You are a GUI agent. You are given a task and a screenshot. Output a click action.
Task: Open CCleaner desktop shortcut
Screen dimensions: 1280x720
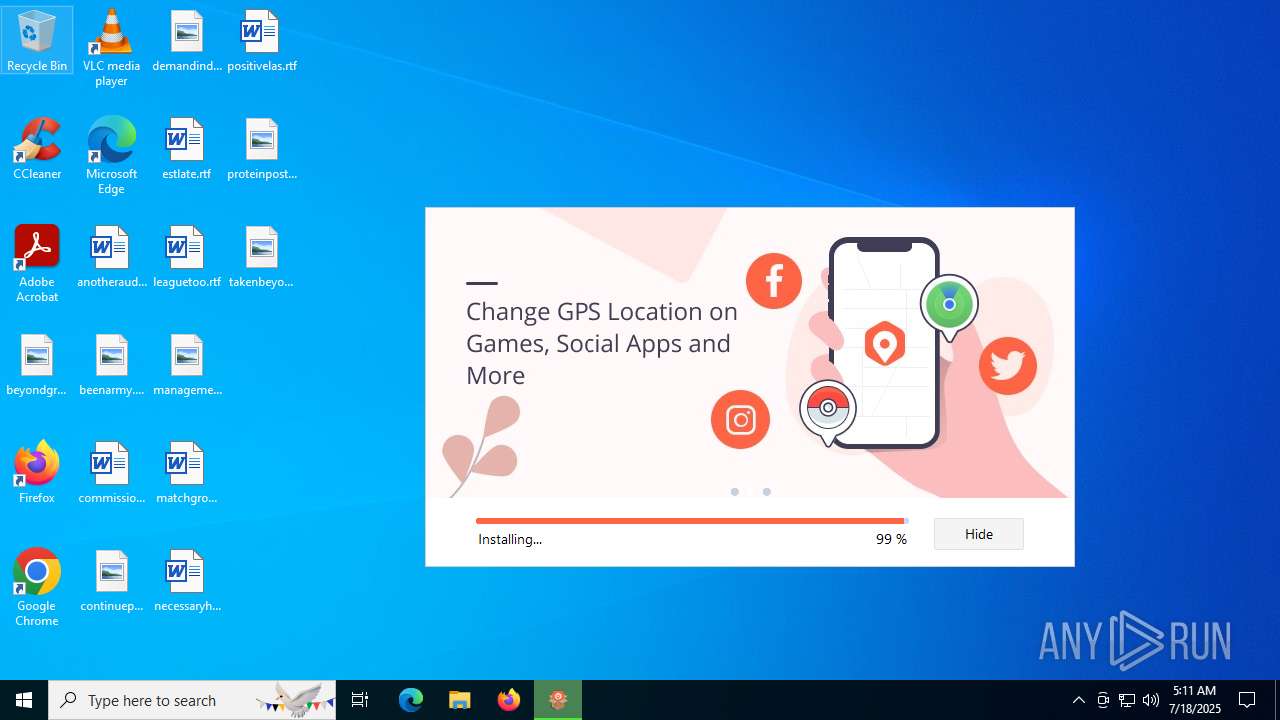pyautogui.click(x=37, y=149)
